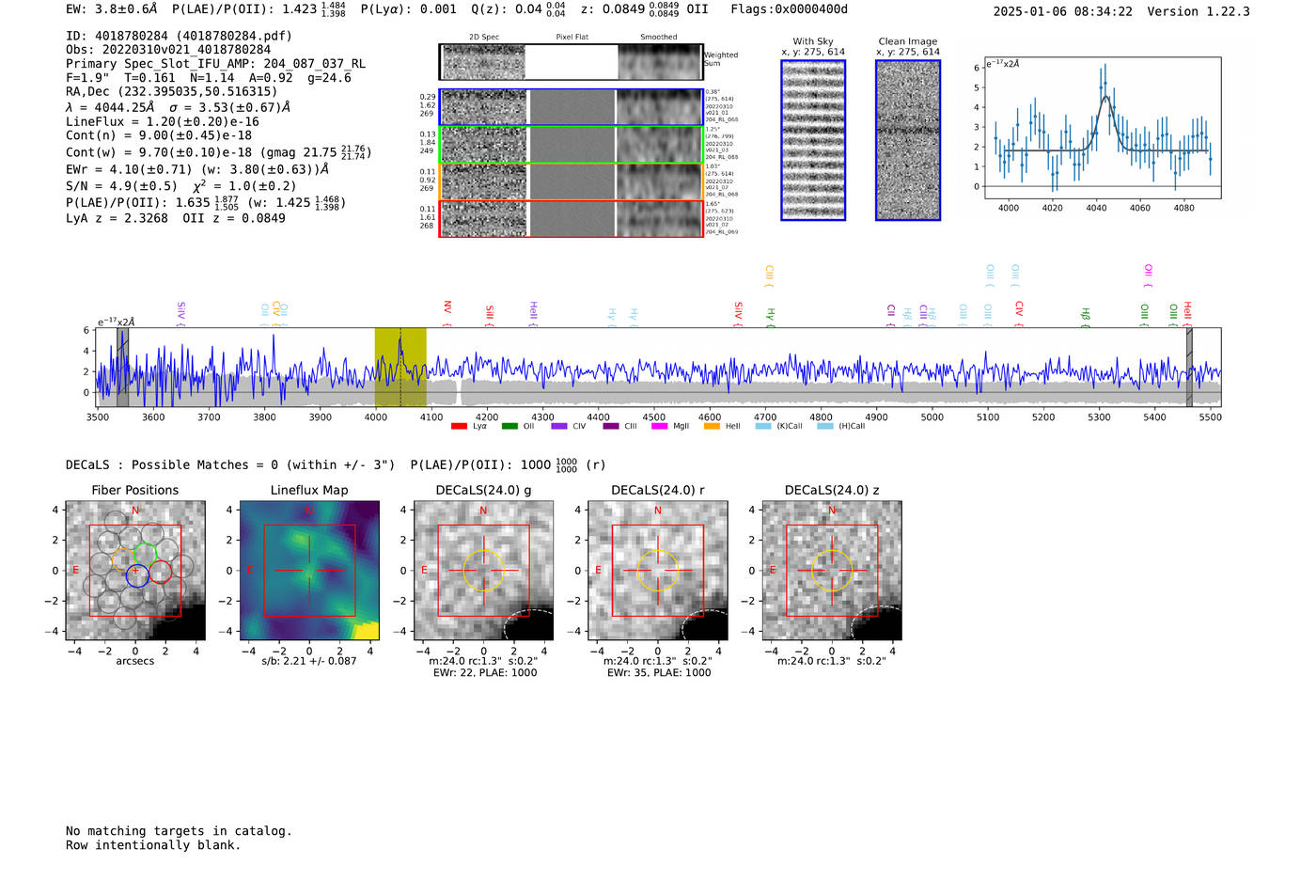
Task: Click the RA,Dec coordinates line
Action: [x=172, y=92]
